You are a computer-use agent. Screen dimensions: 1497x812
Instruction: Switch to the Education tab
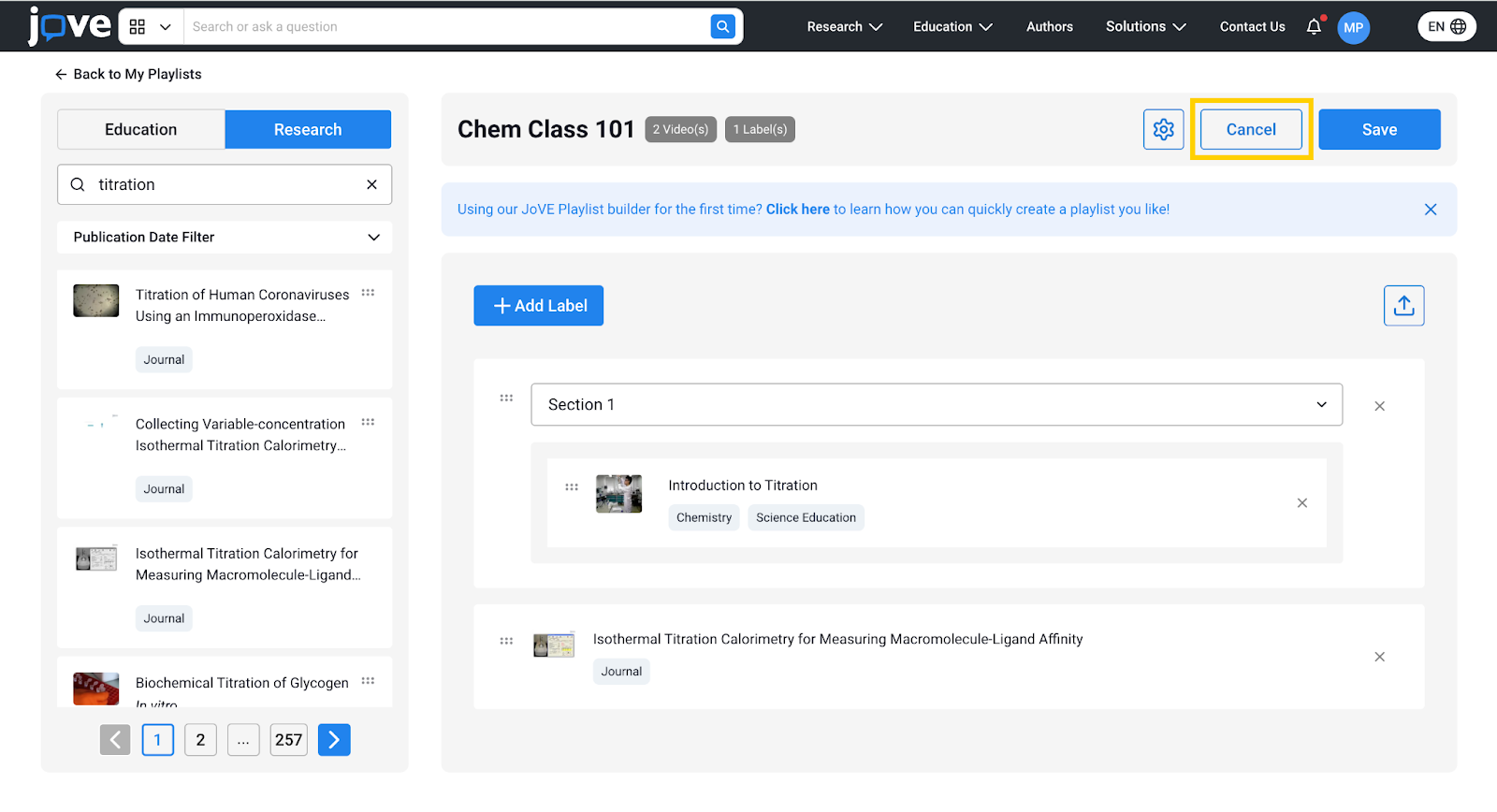(141, 129)
